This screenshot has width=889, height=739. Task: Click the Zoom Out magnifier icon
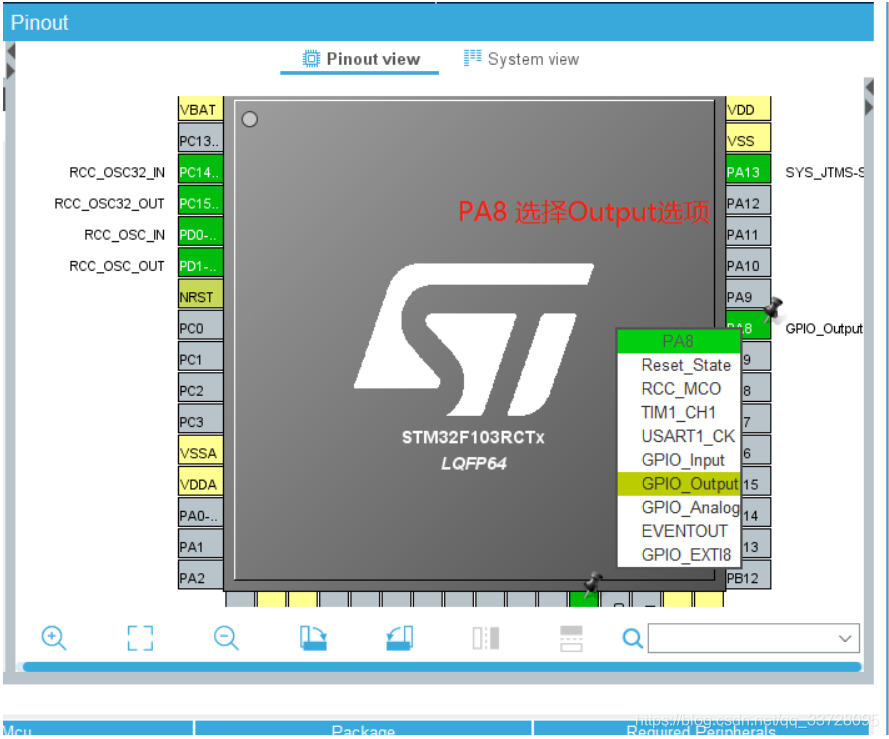(x=225, y=638)
